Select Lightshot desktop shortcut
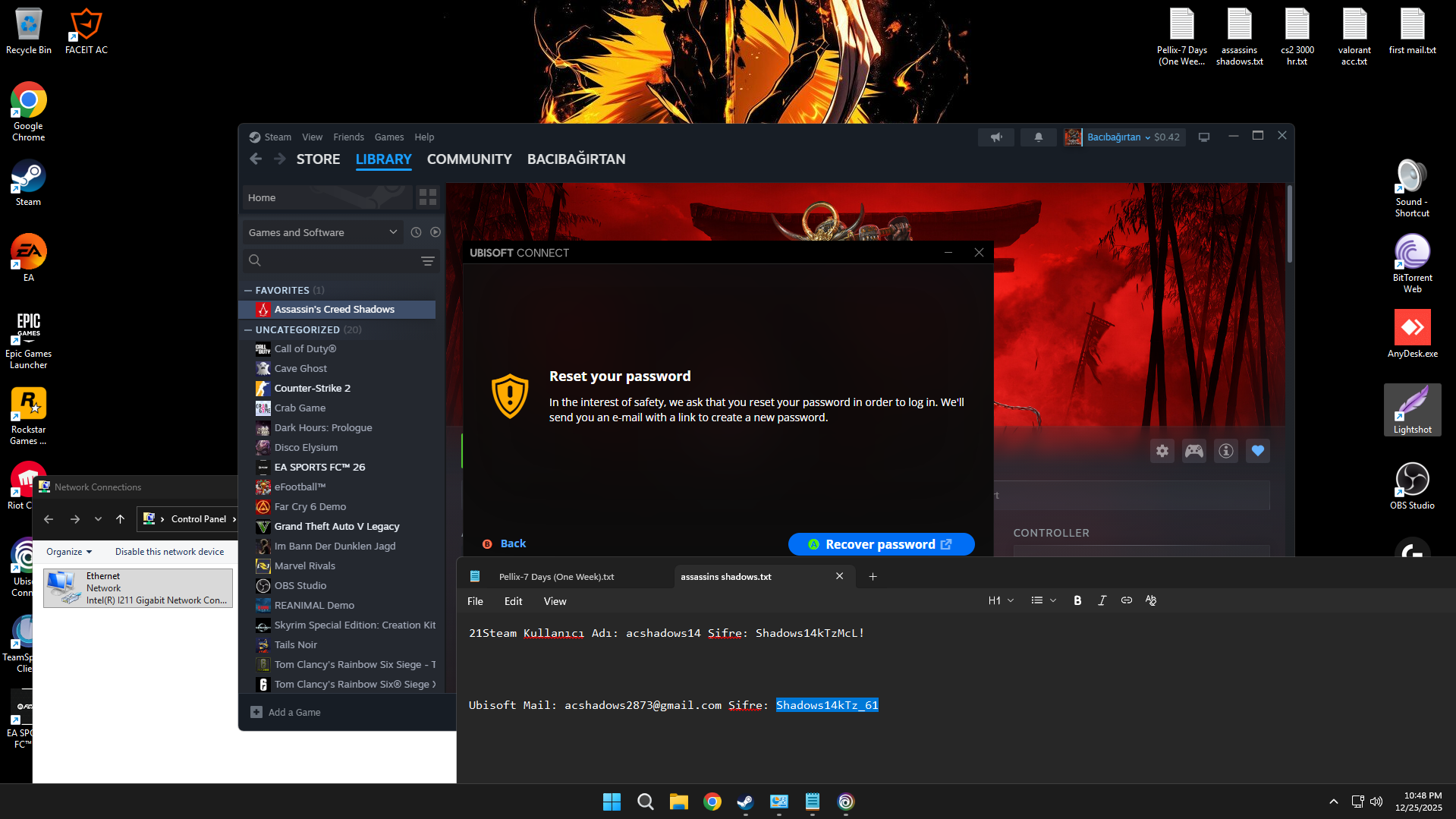This screenshot has height=819, width=1456. pyautogui.click(x=1412, y=410)
